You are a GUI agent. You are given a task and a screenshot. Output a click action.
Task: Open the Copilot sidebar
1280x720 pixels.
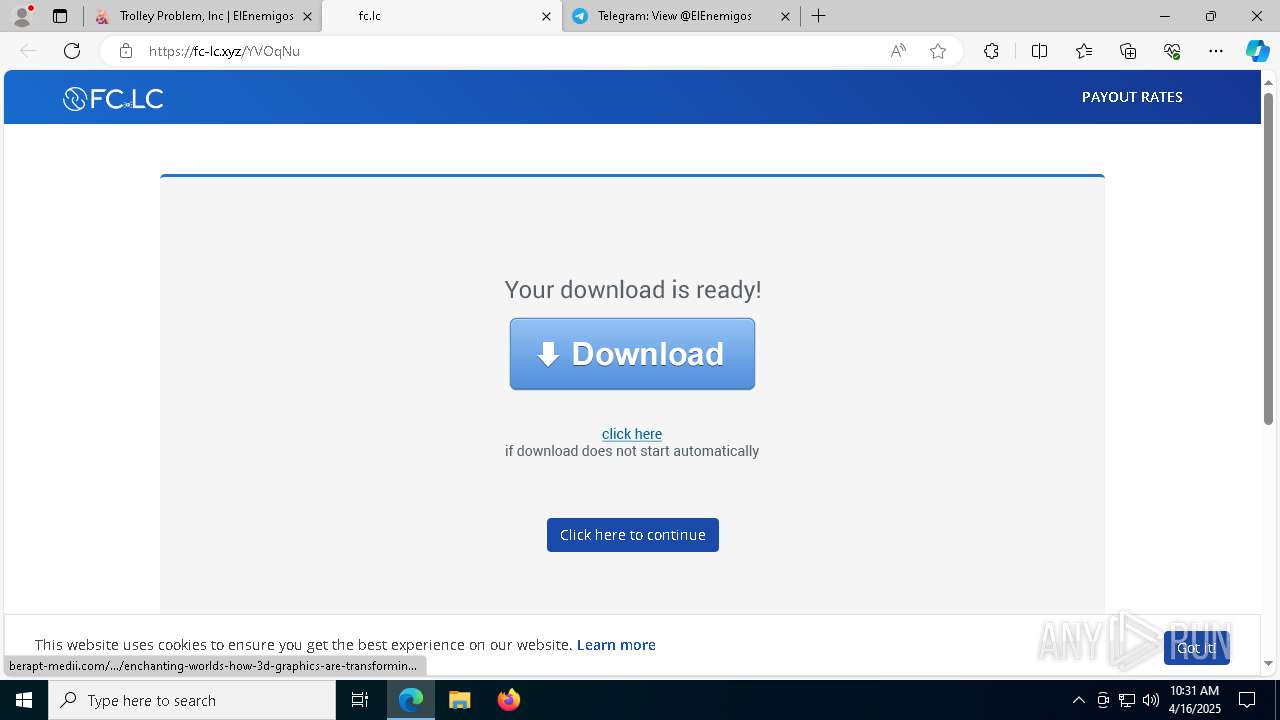point(1257,51)
